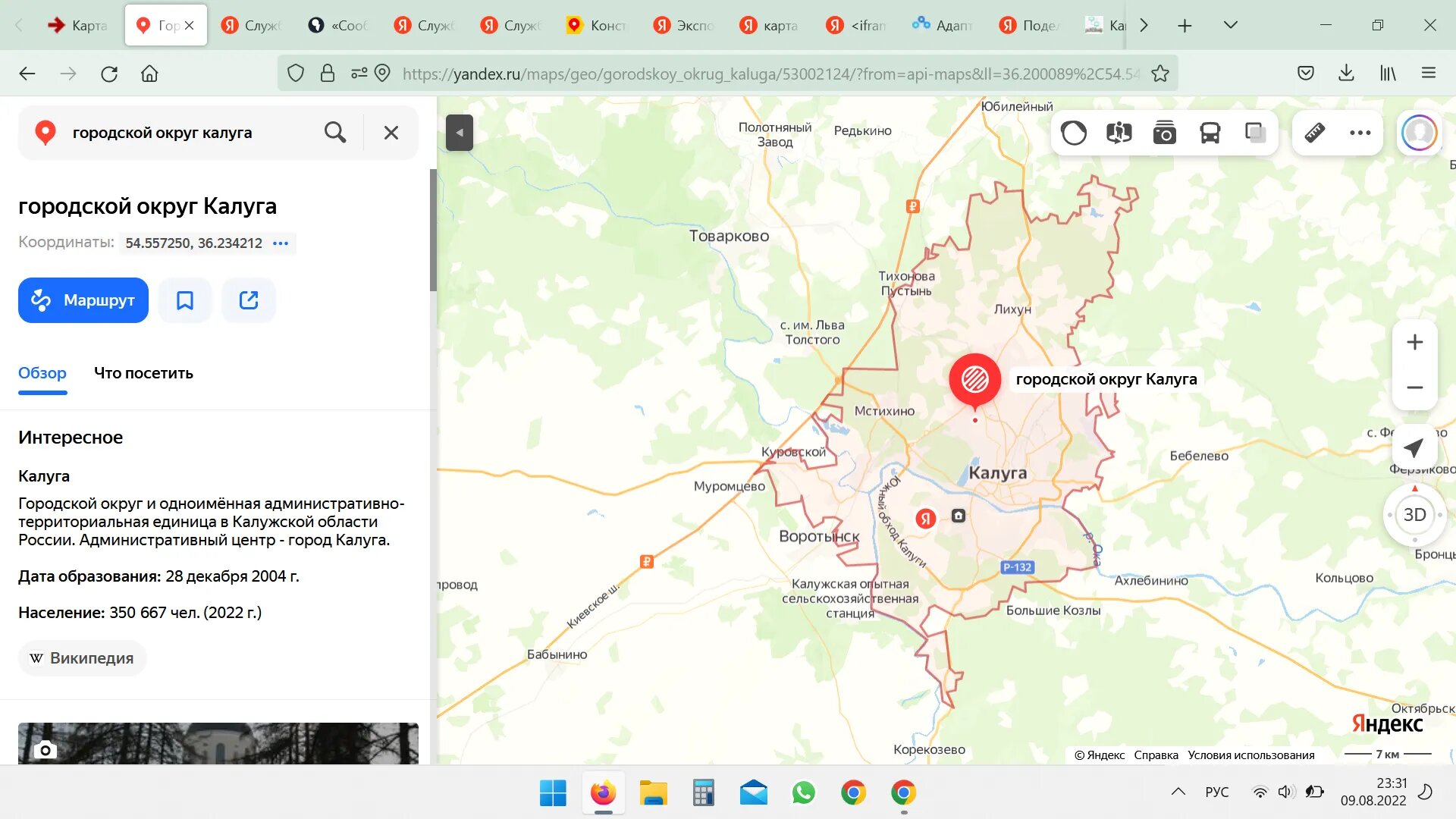Select the ruler measurement tool
Viewport: 1456px width, 819px height.
click(x=1315, y=133)
